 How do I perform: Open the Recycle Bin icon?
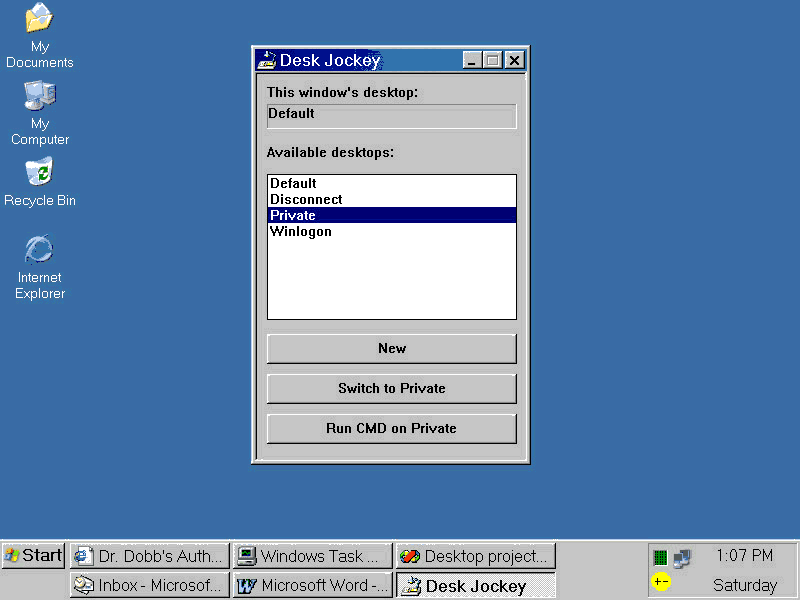pyautogui.click(x=39, y=172)
